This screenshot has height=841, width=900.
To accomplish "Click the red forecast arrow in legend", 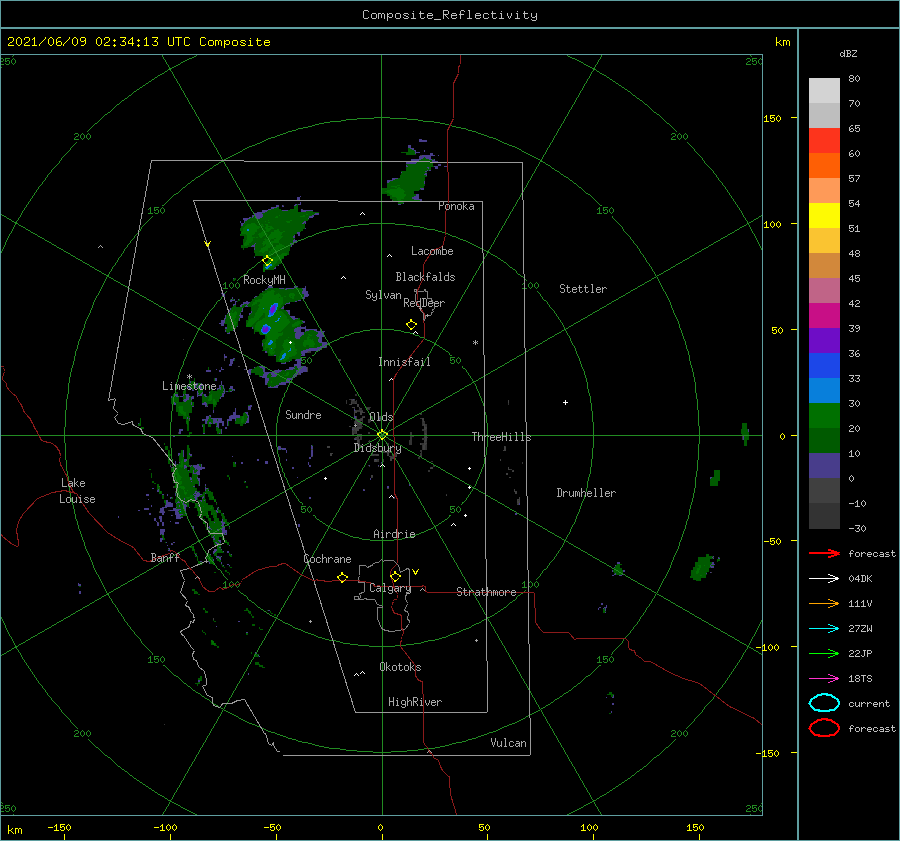I will click(x=824, y=553).
